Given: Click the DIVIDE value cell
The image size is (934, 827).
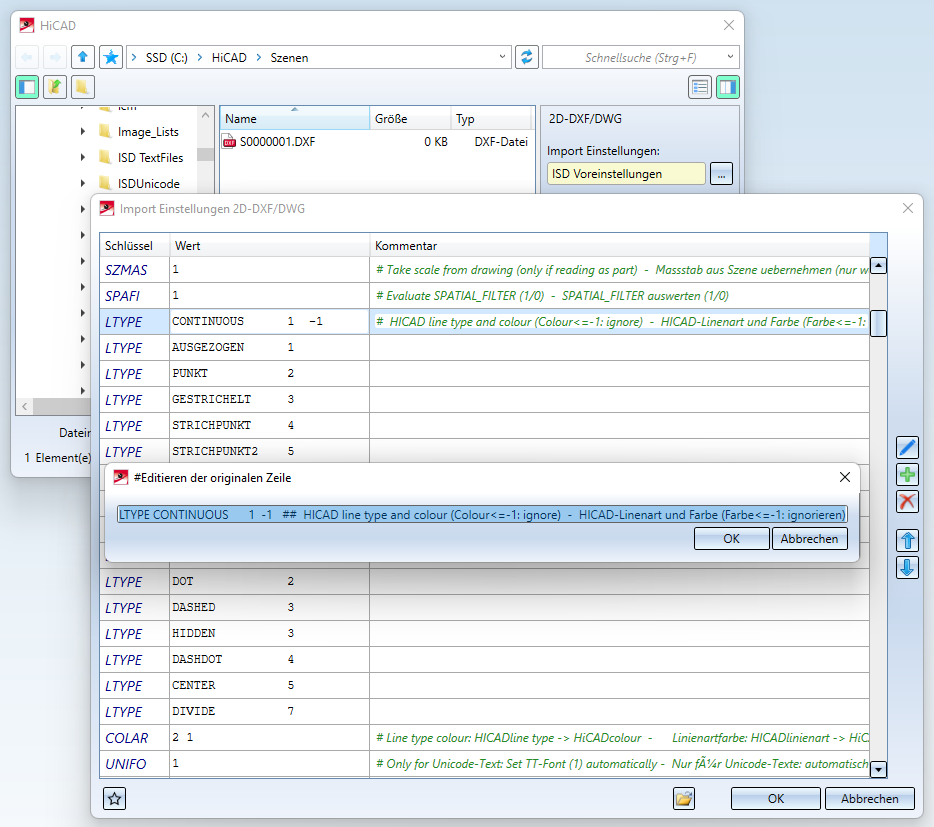Looking at the screenshot, I should [x=269, y=711].
